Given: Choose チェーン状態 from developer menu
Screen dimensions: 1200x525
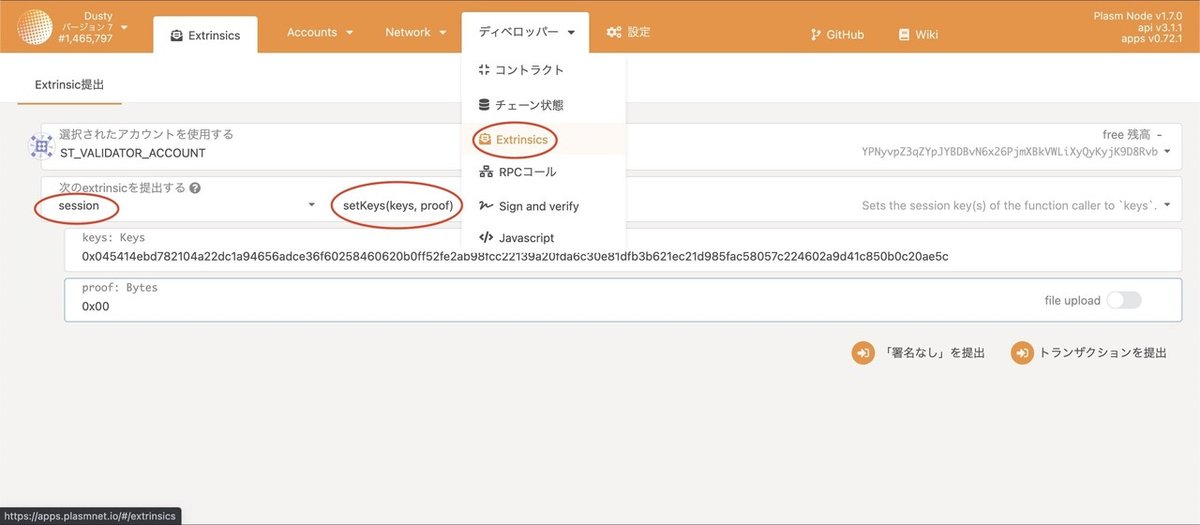Looking at the screenshot, I should (x=544, y=105).
